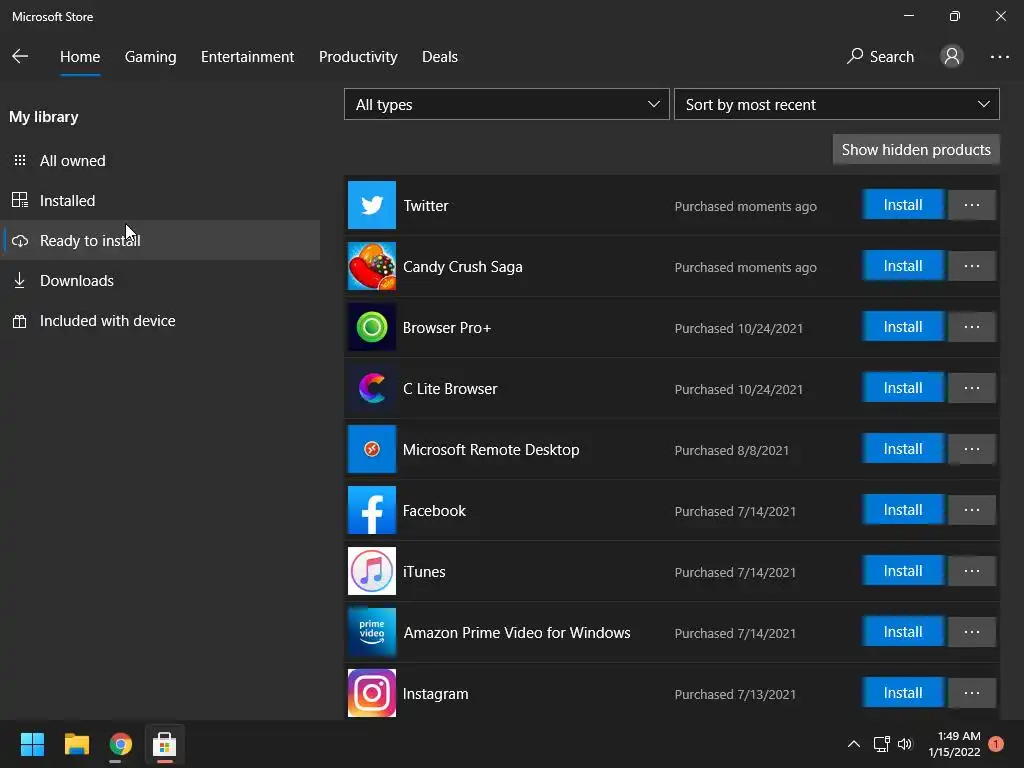Click Show hidden products button
1024x768 pixels.
(916, 150)
